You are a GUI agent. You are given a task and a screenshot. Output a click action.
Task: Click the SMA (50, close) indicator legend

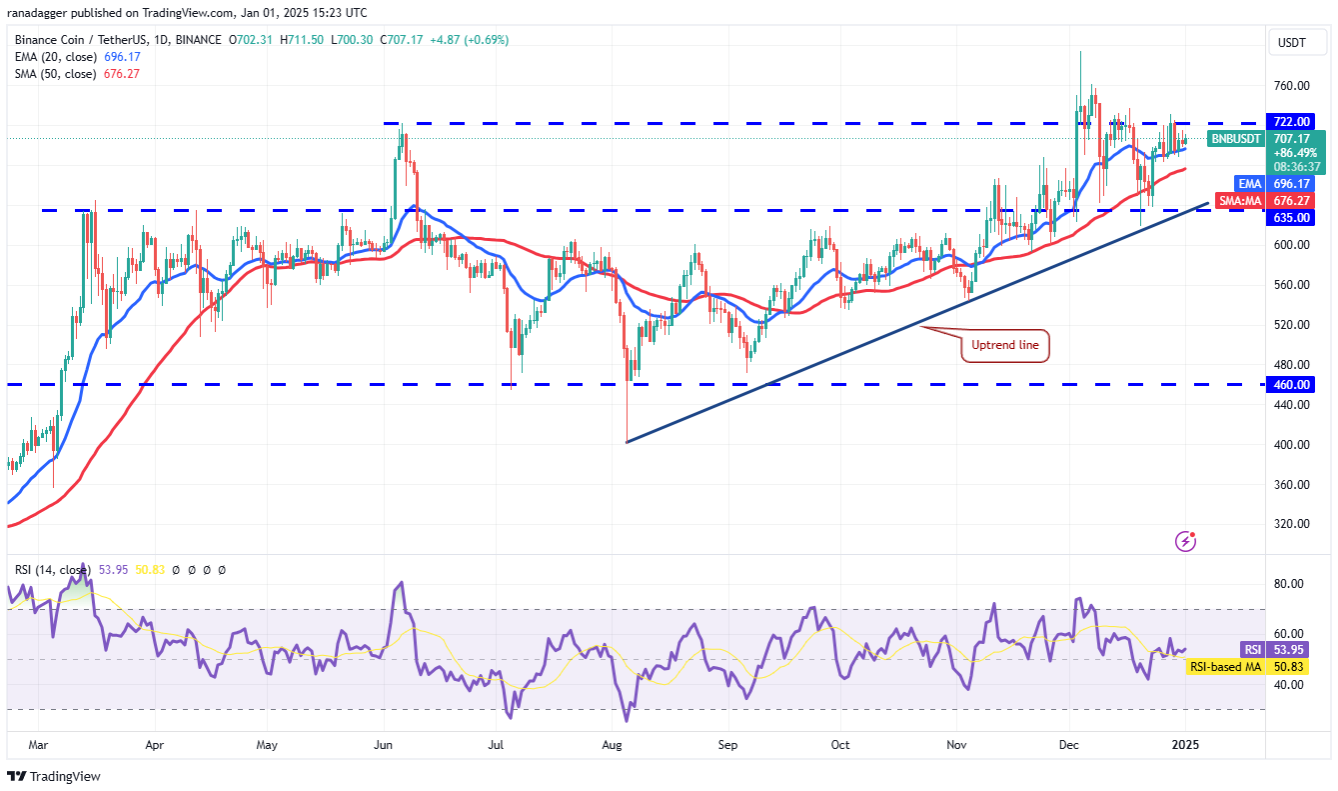click(55, 74)
